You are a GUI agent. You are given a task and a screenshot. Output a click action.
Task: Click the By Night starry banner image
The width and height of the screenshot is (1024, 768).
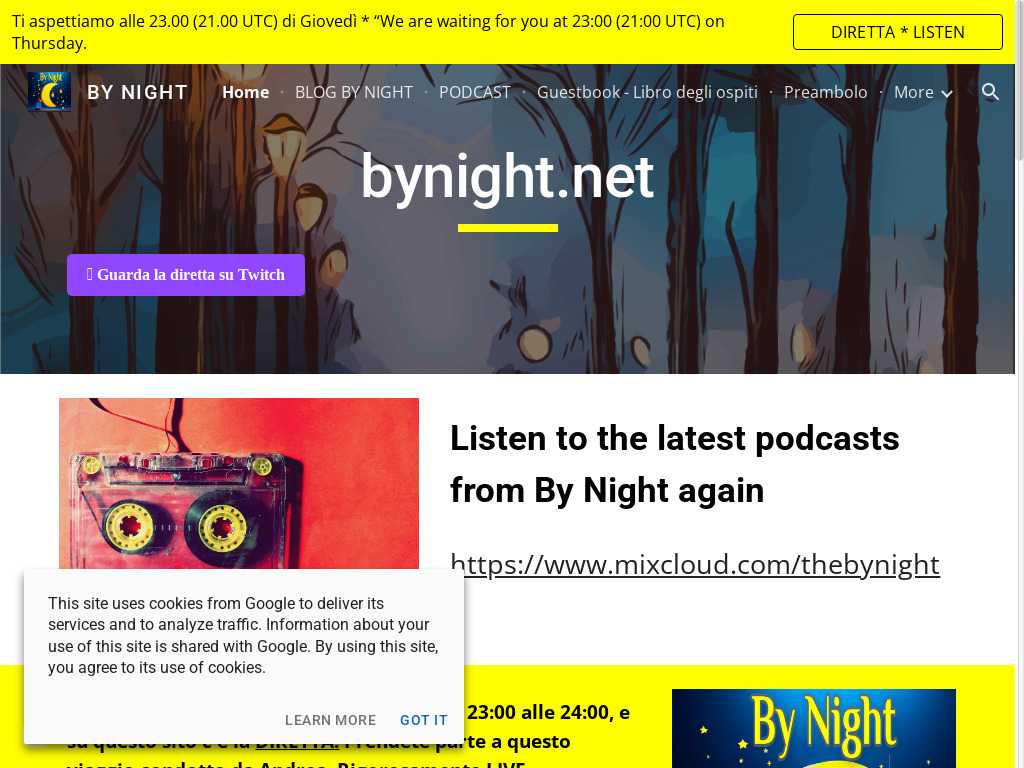click(814, 728)
